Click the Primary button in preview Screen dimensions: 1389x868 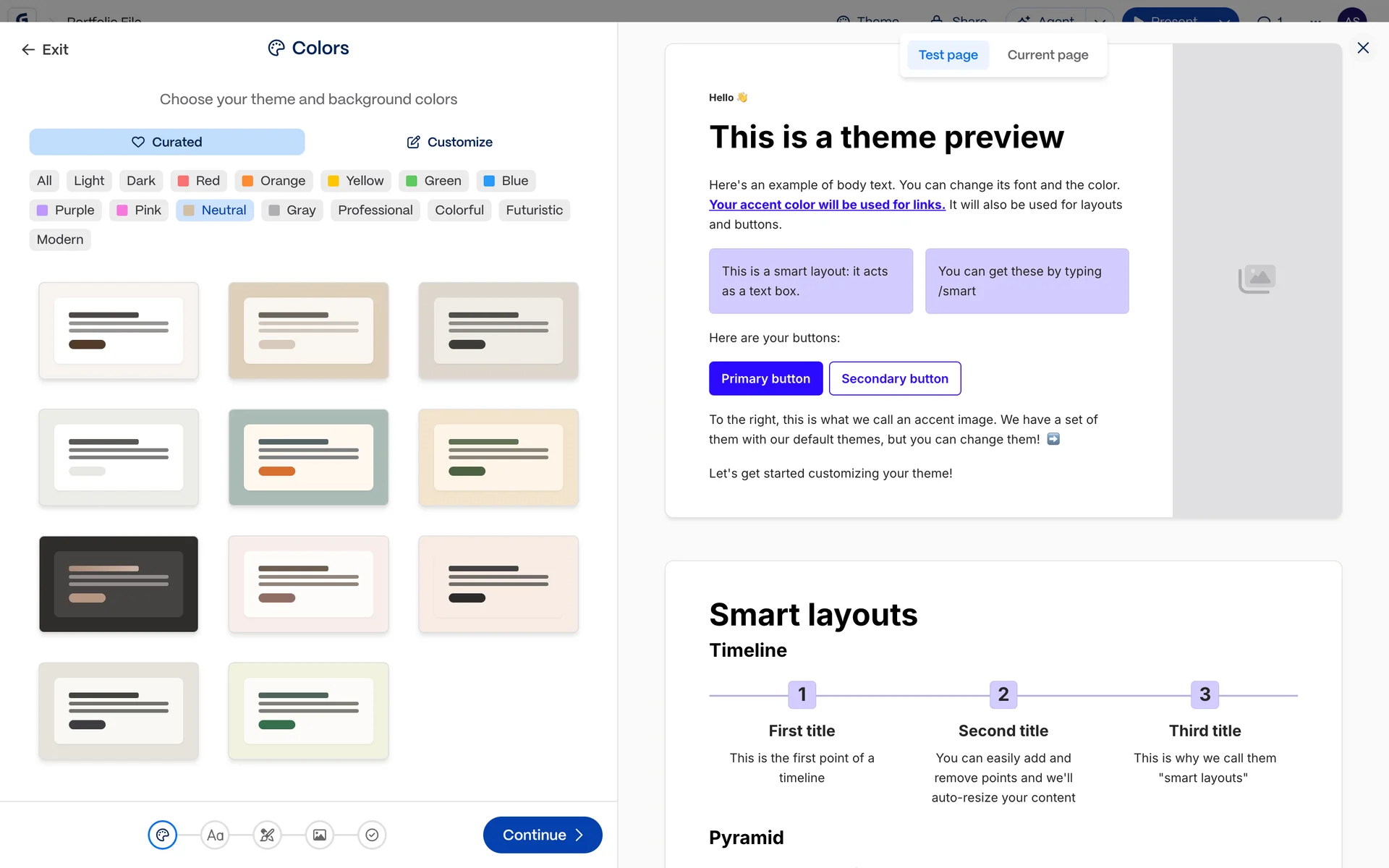click(x=765, y=378)
